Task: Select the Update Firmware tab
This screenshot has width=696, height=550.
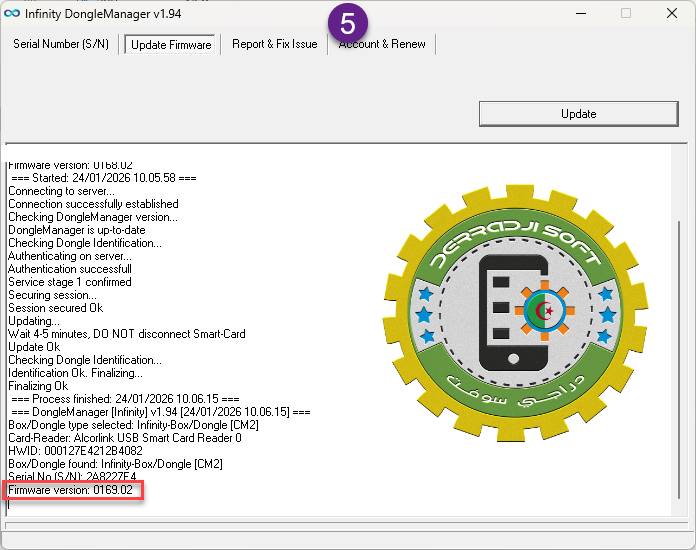Action: click(x=171, y=45)
